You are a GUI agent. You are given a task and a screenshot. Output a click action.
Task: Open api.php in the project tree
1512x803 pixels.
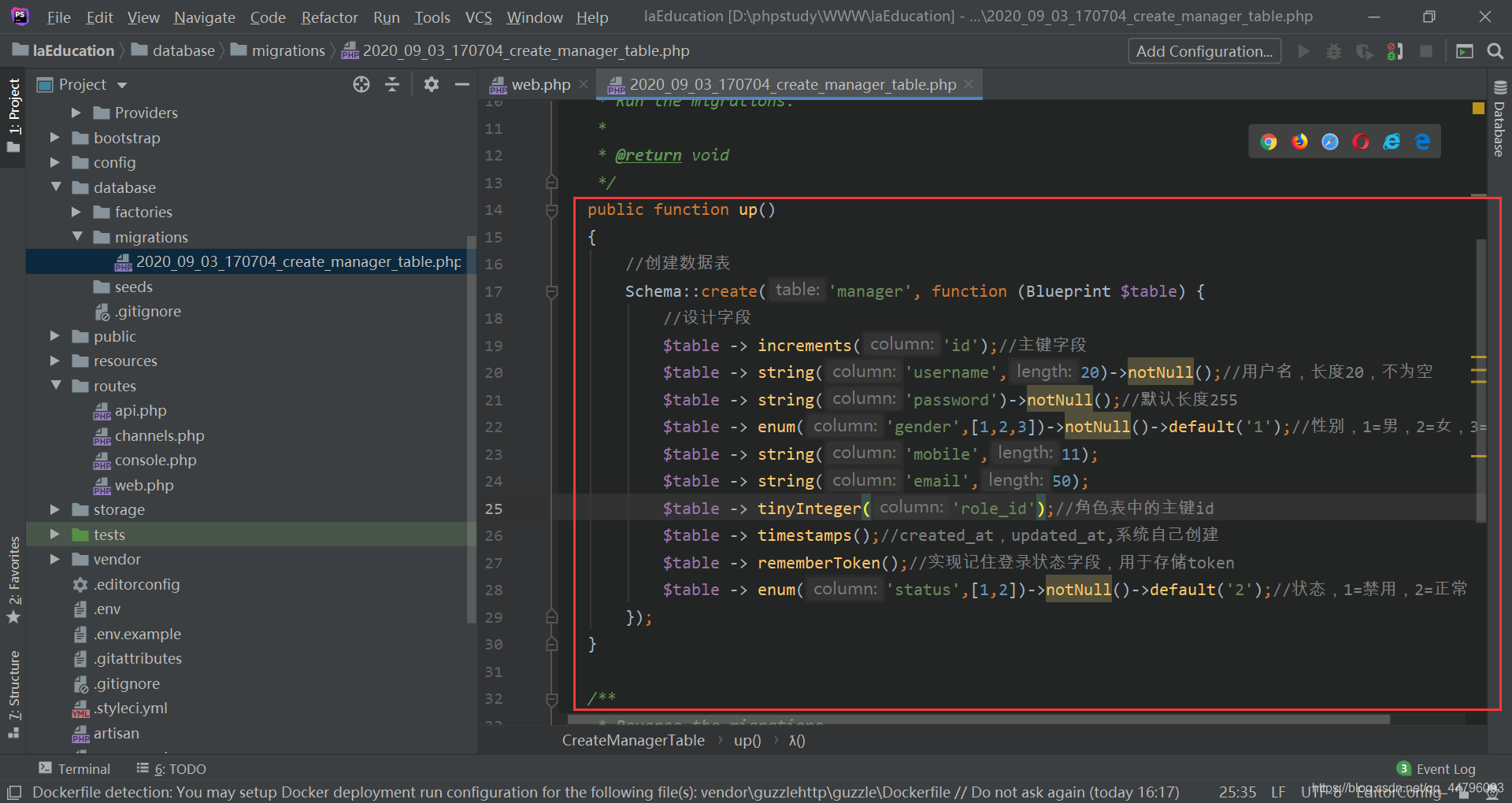click(140, 410)
